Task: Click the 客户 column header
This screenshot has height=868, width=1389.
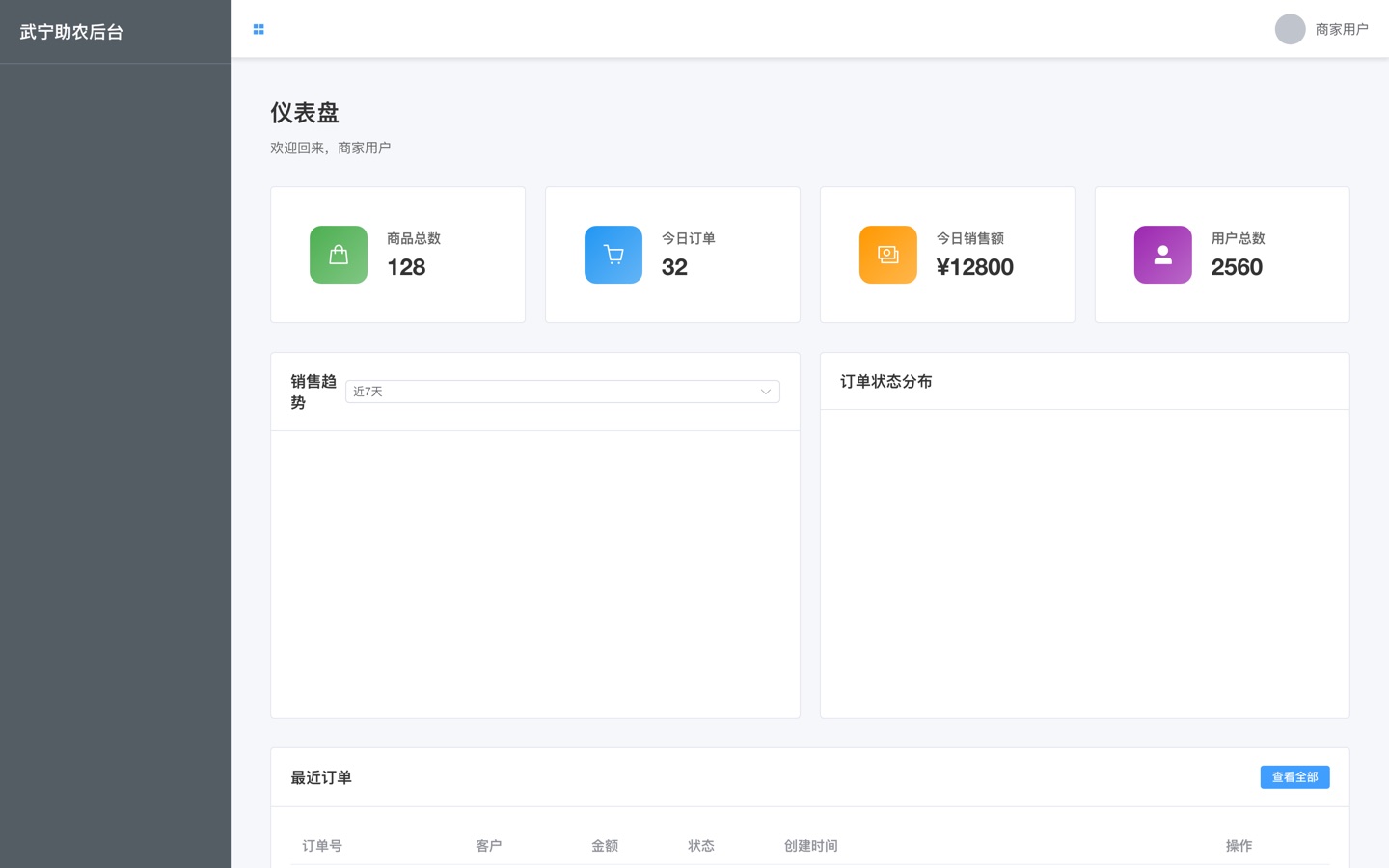Action: 489,846
